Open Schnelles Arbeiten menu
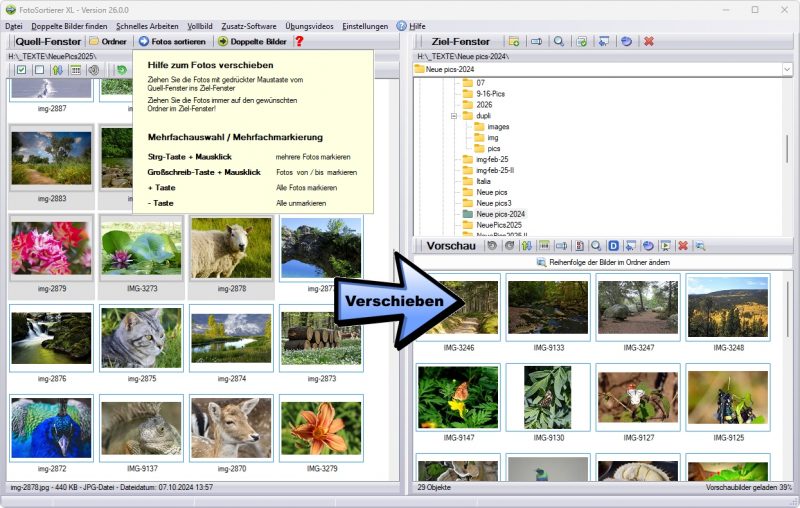The width and height of the screenshot is (800, 508). 147,26
